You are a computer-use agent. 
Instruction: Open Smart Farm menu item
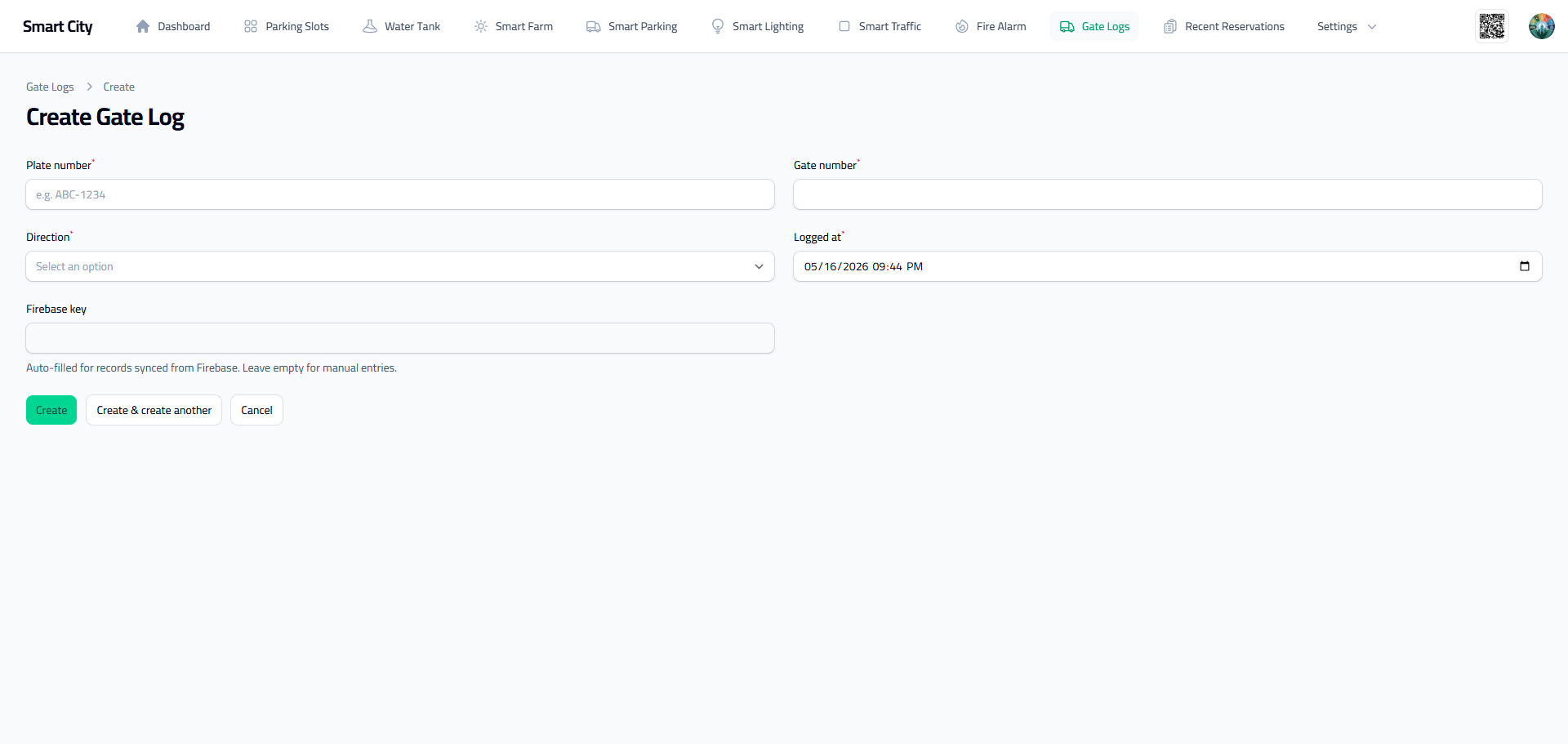point(514,26)
